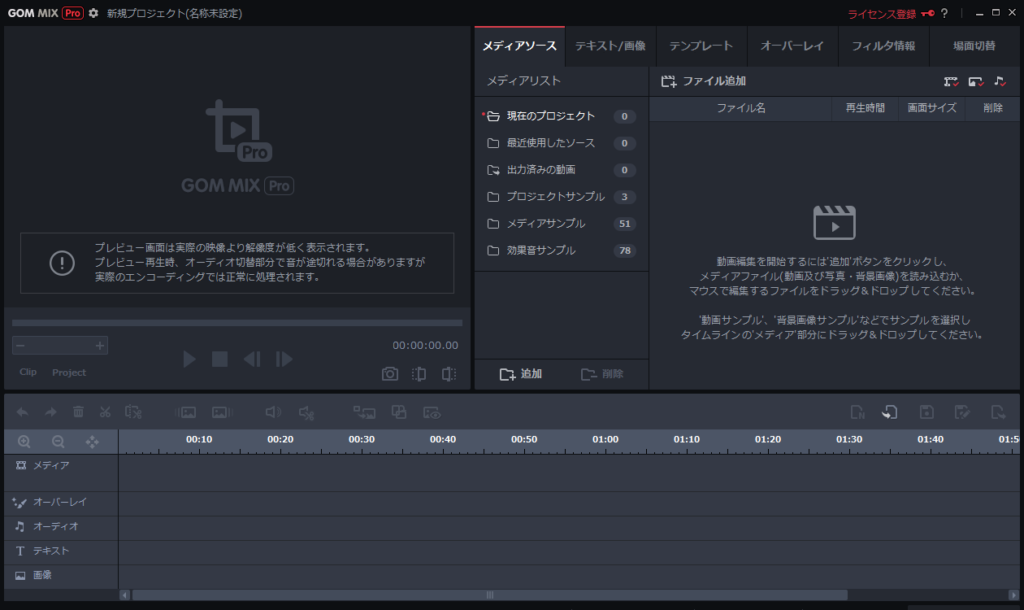Click image end trim icon
Image resolution: width=1024 pixels, height=610 pixels.
coord(222,412)
